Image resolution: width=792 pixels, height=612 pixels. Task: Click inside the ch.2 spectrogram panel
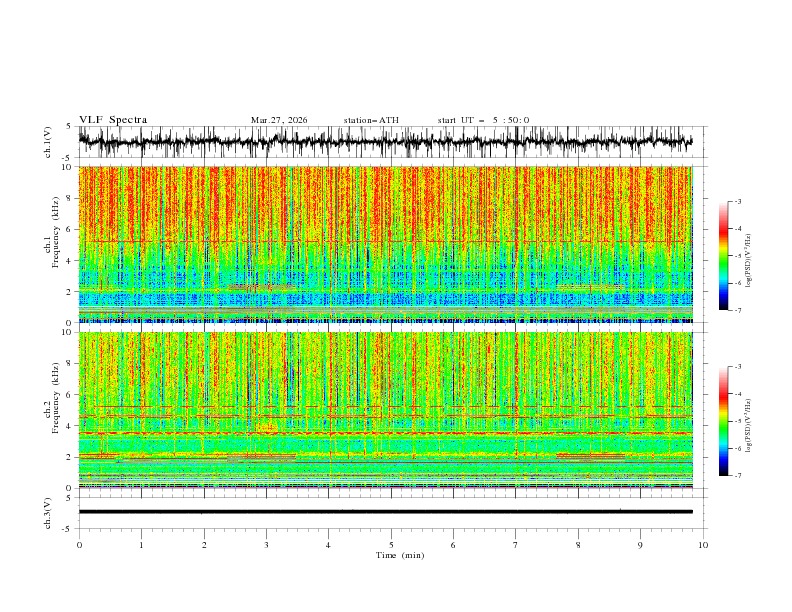[x=386, y=410]
